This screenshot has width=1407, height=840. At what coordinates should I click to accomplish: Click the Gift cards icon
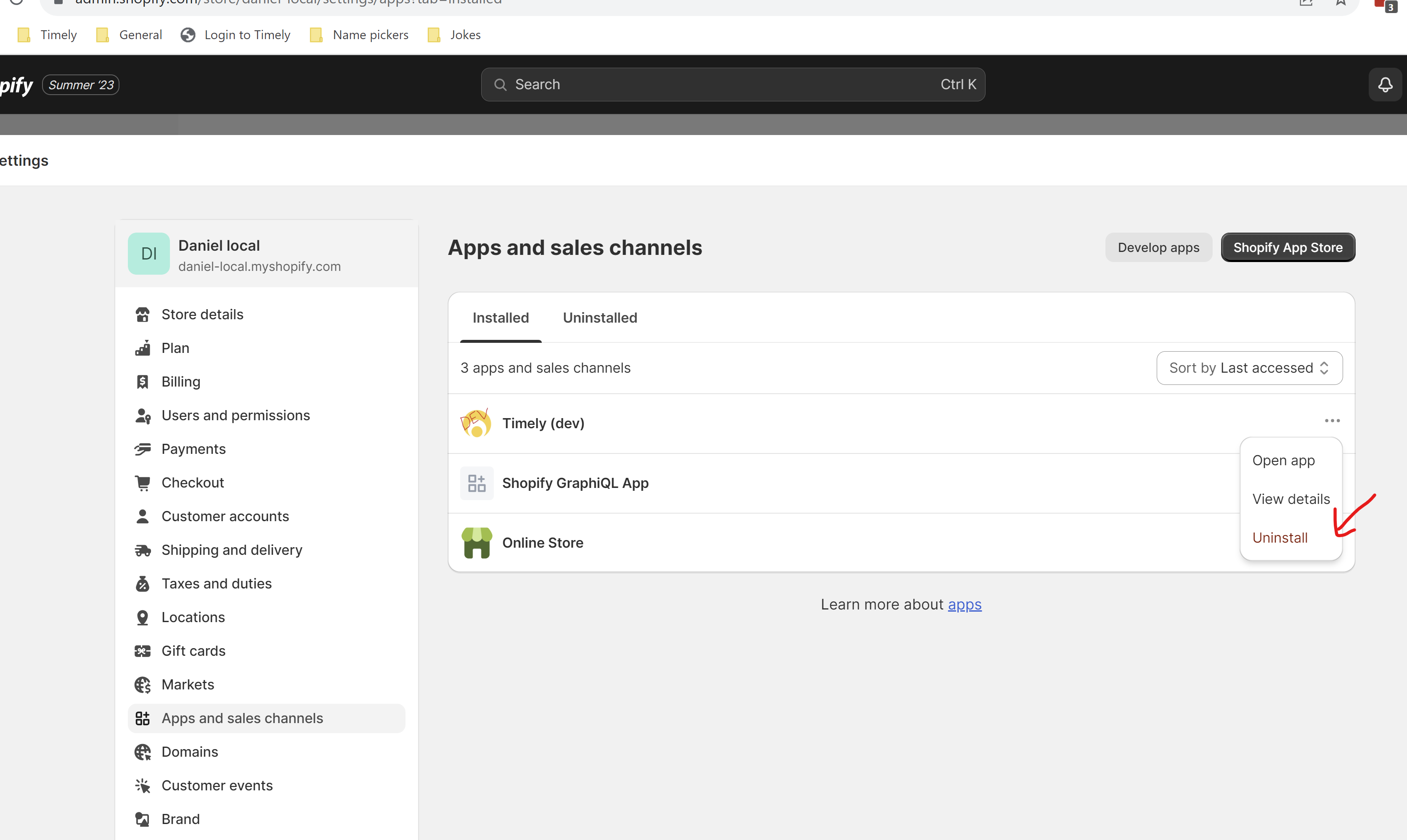143,651
